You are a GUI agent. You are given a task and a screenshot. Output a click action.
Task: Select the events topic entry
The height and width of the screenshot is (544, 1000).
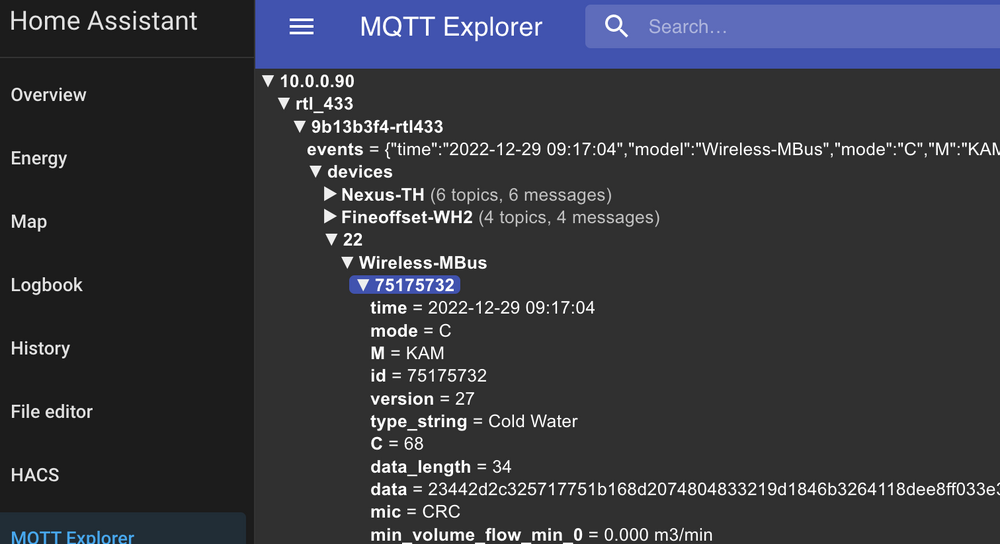(335, 150)
